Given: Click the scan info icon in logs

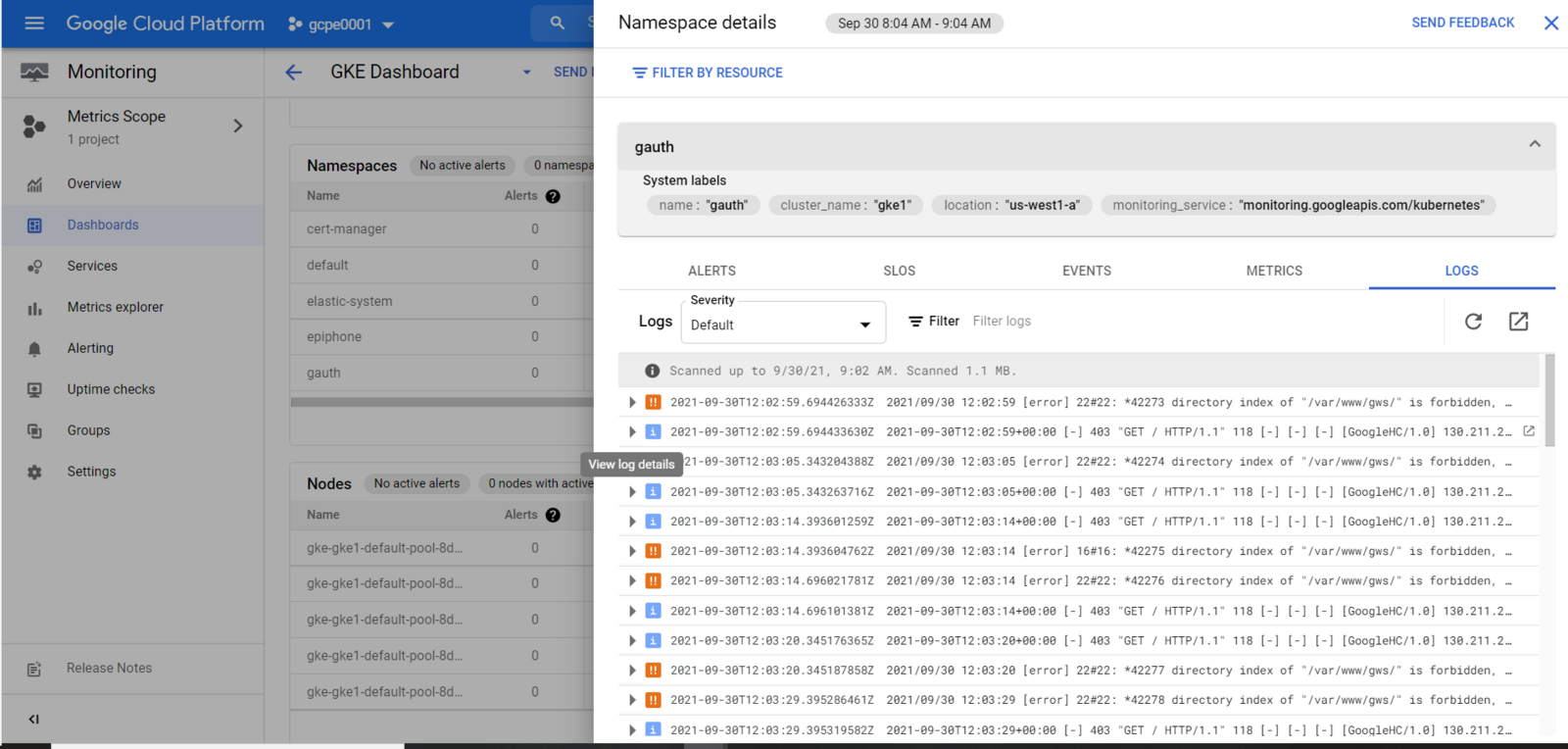Looking at the screenshot, I should (x=652, y=371).
